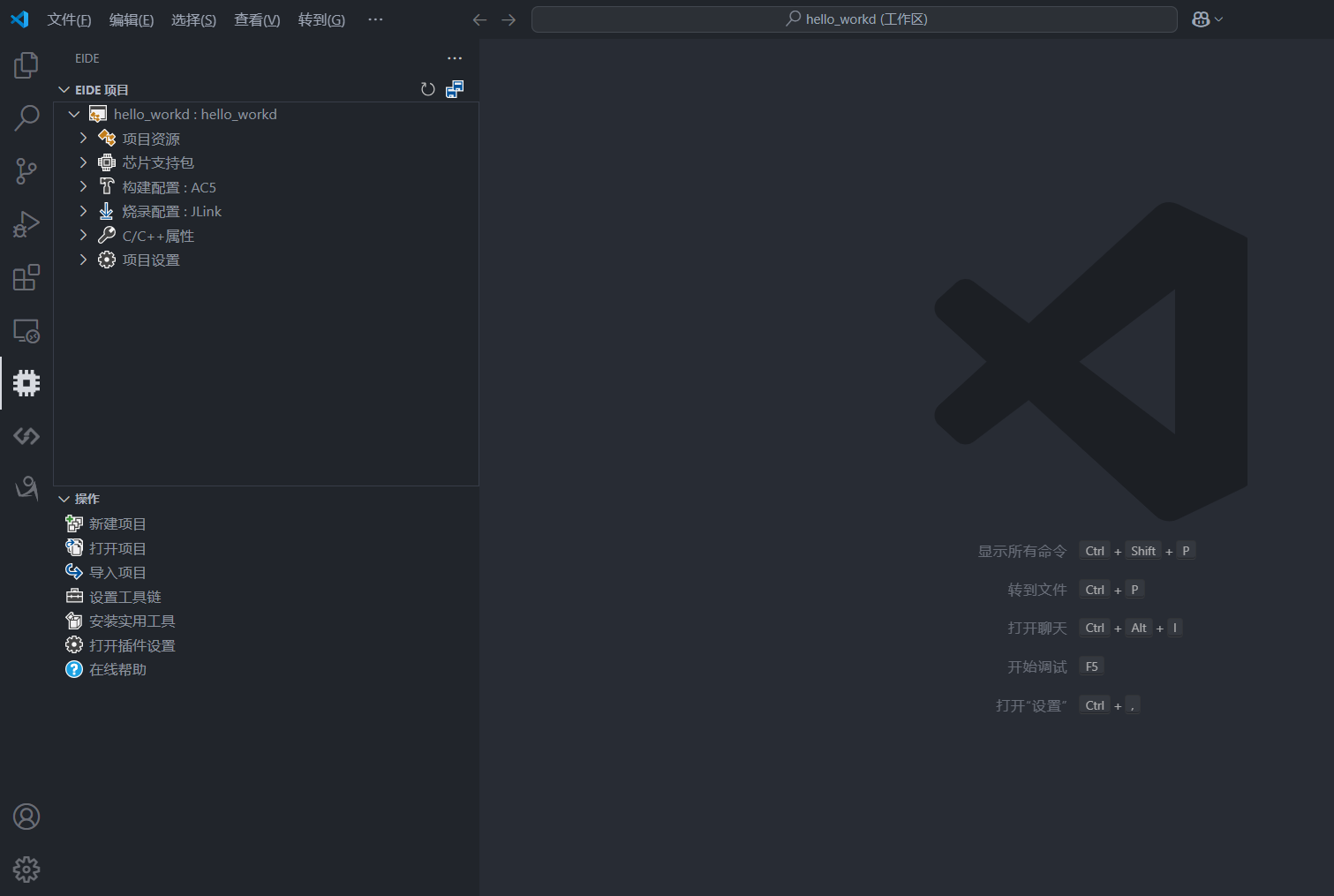
Task: Open the Accounts menu icon
Action: [x=26, y=817]
